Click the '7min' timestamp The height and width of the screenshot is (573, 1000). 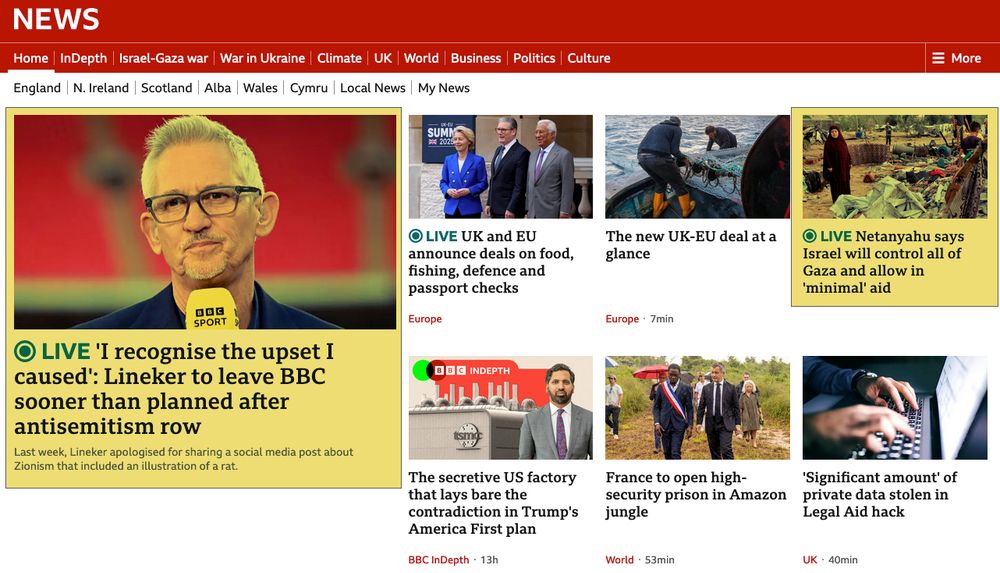coord(661,319)
